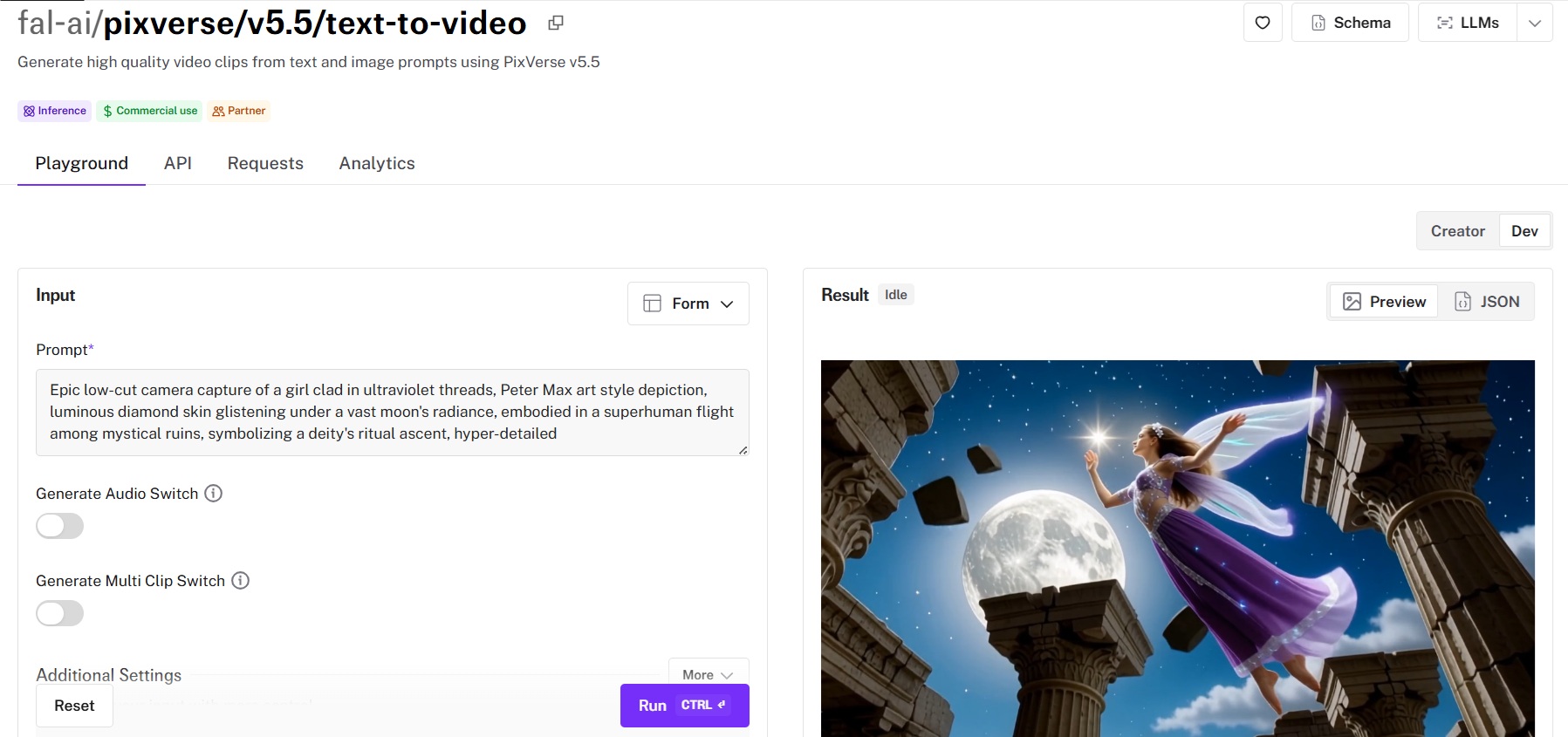Click the Reset button
The width and height of the screenshot is (1568, 737).
tap(74, 706)
